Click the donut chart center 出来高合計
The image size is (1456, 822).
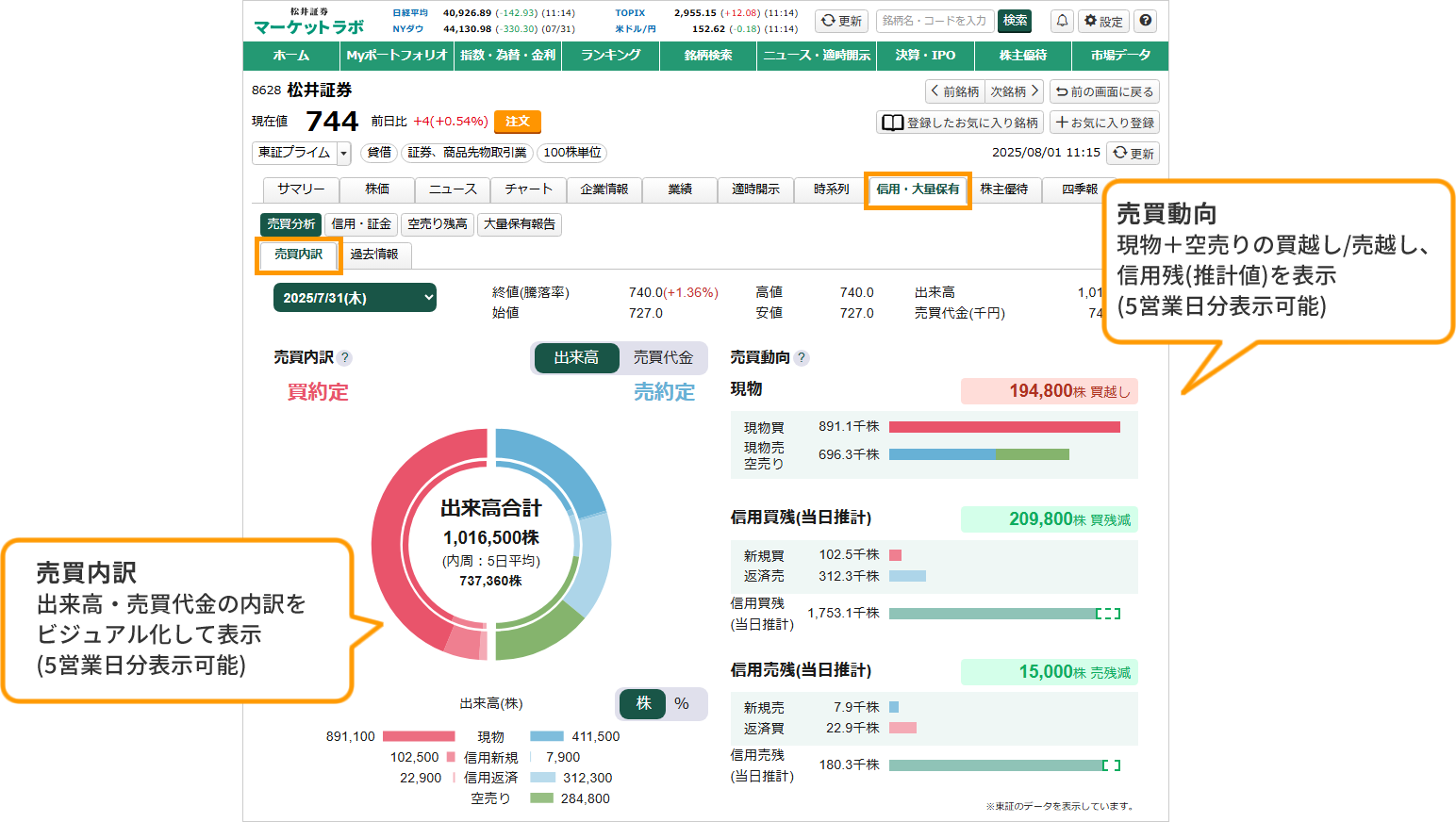click(491, 509)
